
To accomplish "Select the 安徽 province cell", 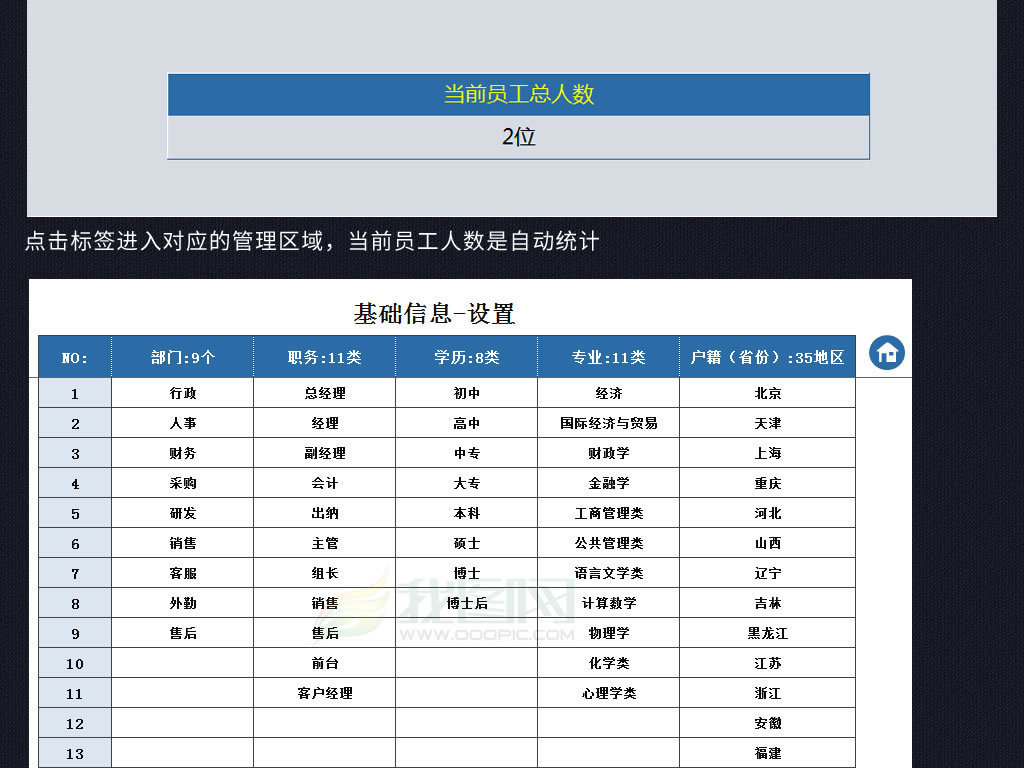I will (x=767, y=724).
